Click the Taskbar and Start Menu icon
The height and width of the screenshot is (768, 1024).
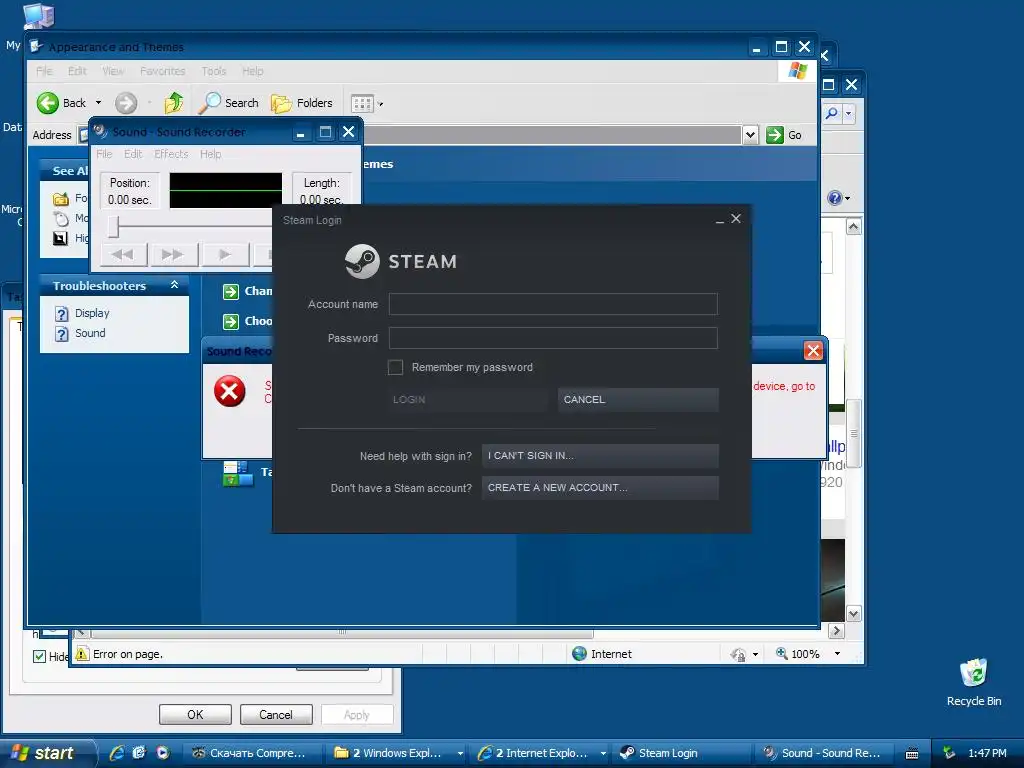click(x=238, y=473)
